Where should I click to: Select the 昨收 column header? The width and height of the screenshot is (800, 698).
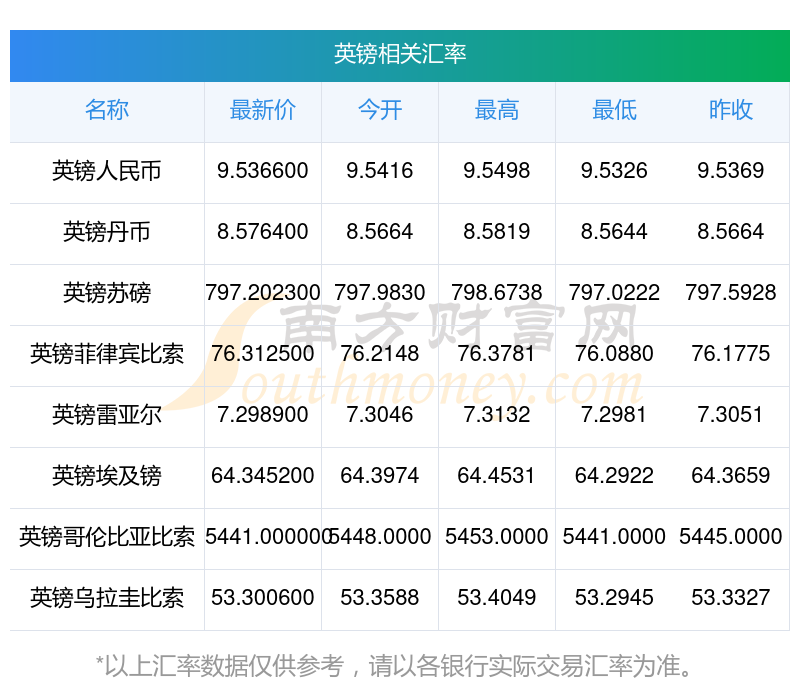tap(731, 110)
